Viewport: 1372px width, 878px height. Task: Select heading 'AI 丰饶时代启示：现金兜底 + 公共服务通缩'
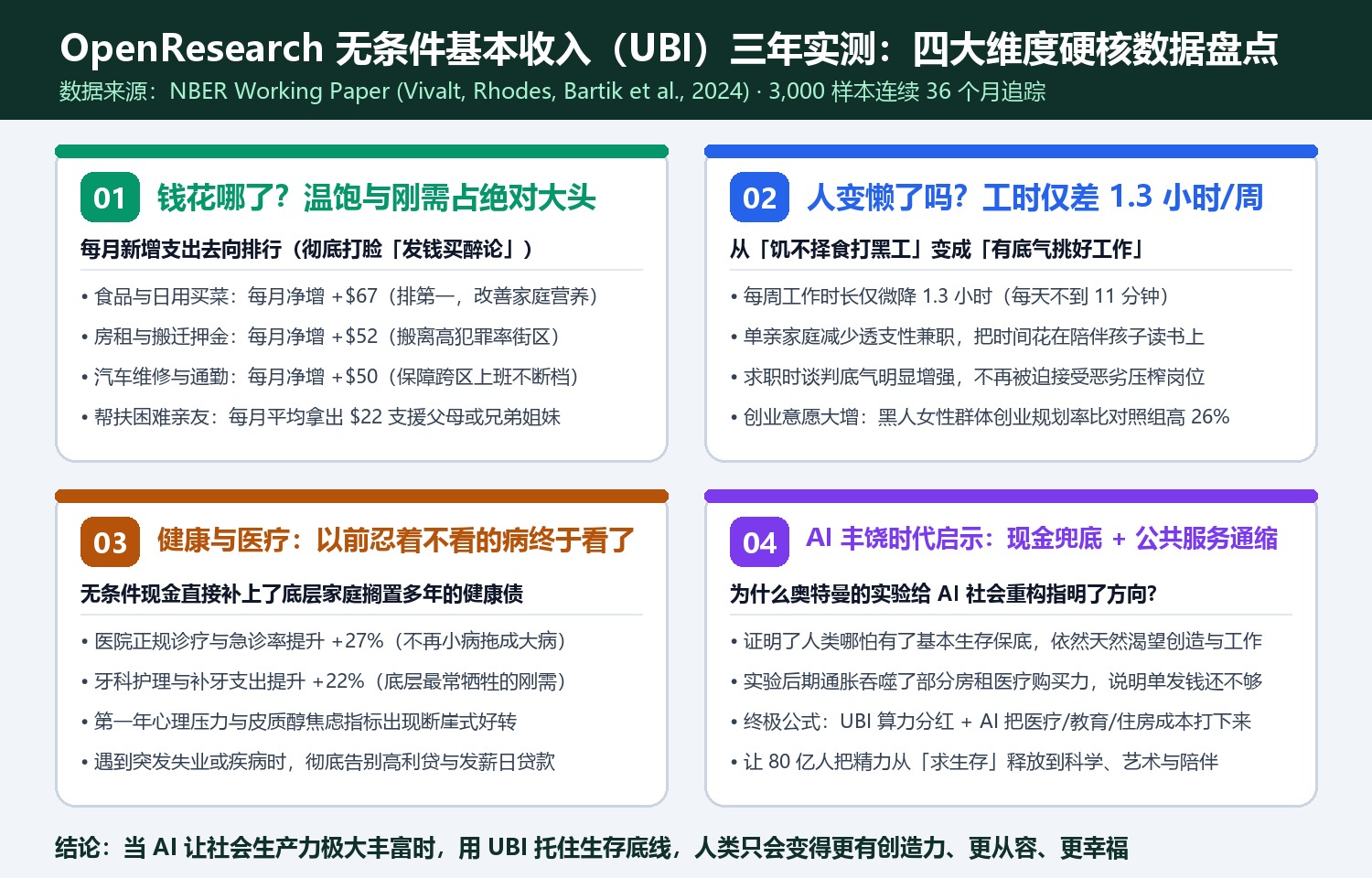[1042, 539]
